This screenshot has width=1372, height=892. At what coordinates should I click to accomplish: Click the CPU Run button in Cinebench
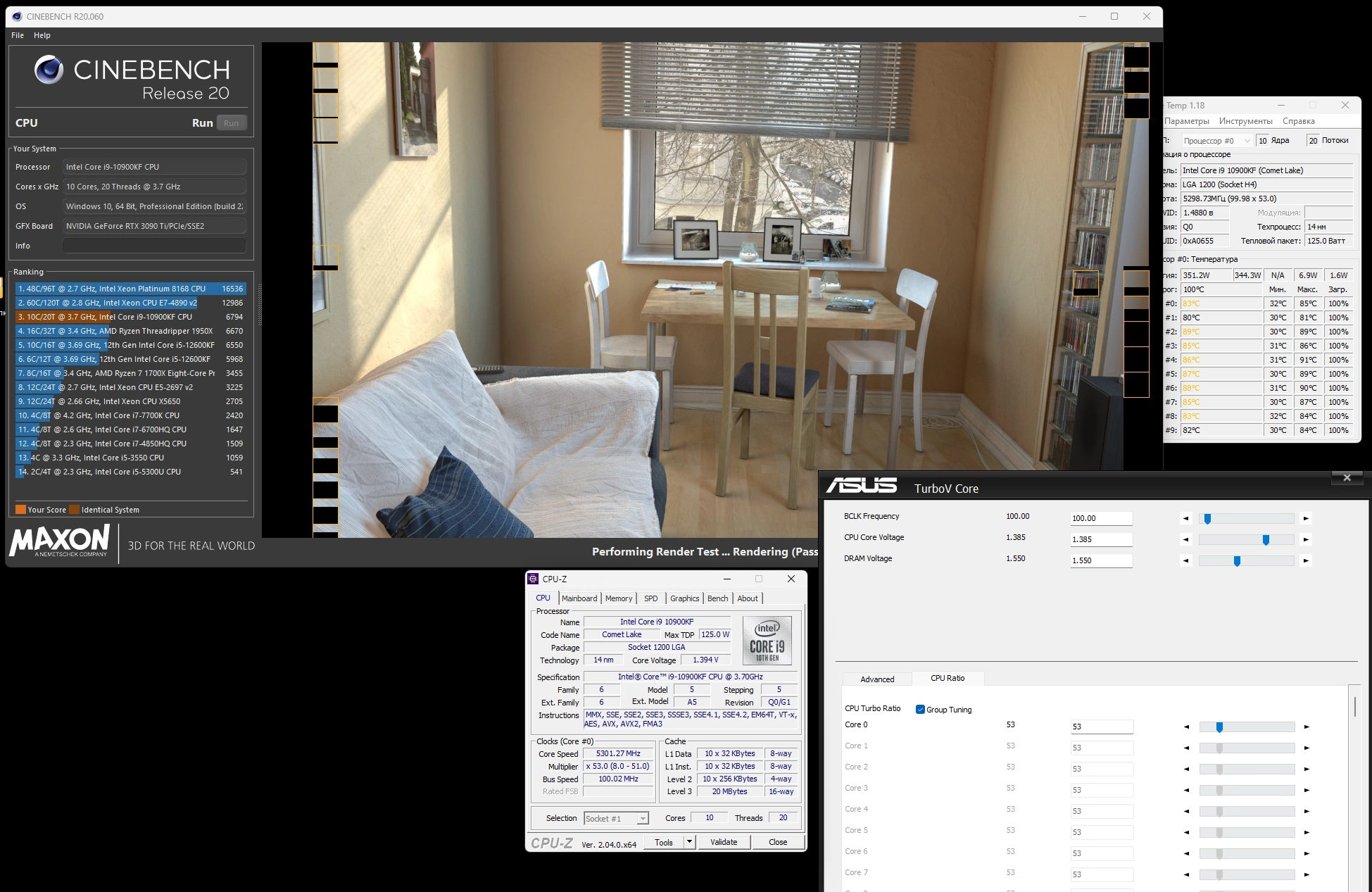click(x=231, y=123)
